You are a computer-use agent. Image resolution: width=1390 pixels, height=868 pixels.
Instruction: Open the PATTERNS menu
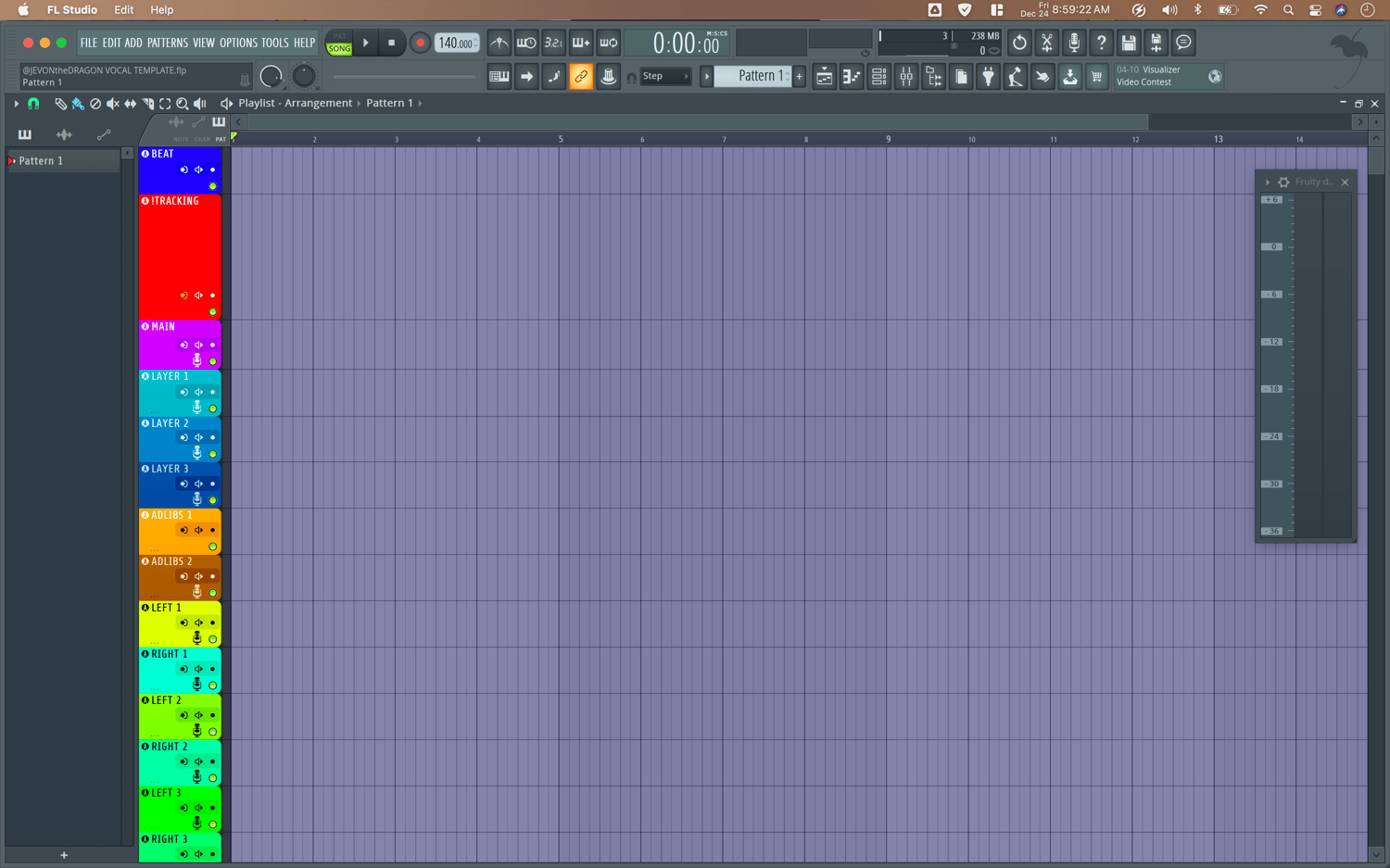pyautogui.click(x=168, y=43)
